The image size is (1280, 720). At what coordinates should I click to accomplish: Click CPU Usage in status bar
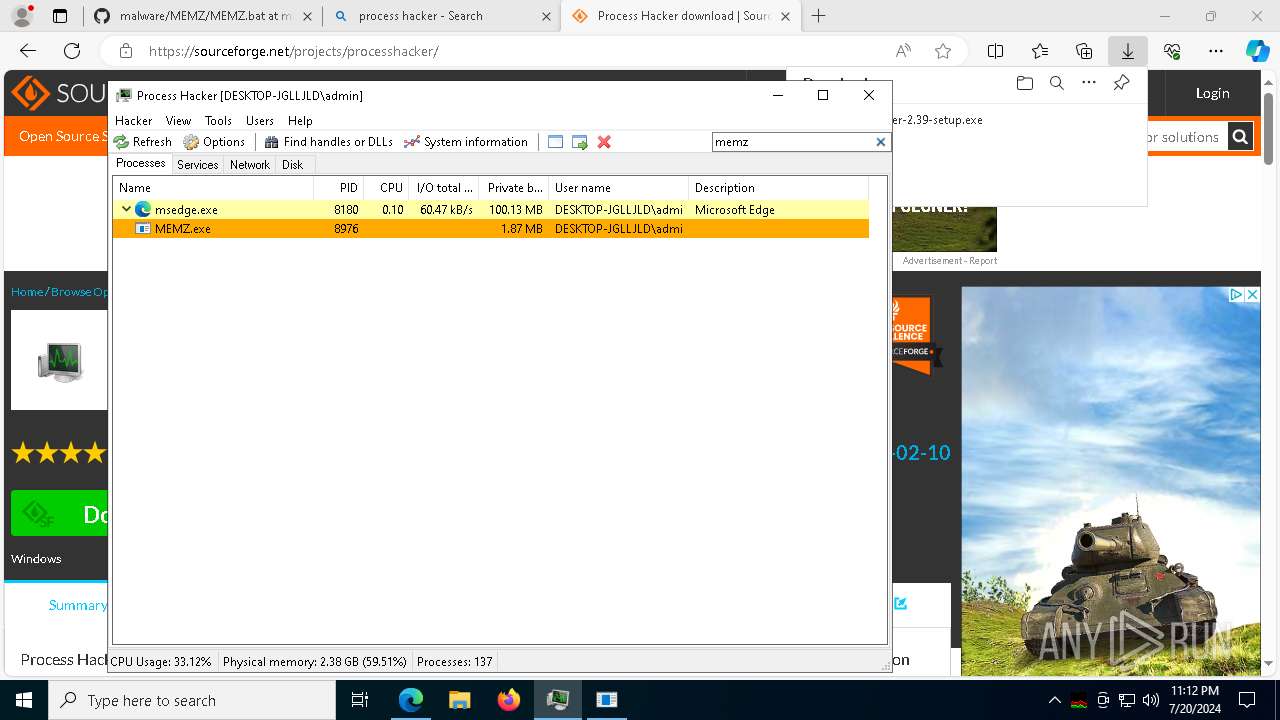pyautogui.click(x=161, y=661)
